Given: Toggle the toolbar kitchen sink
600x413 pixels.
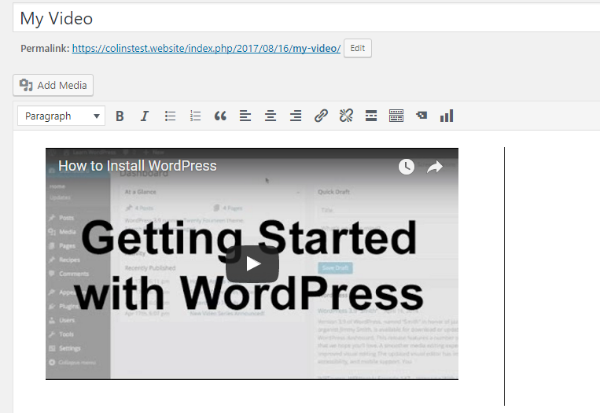Looking at the screenshot, I should tap(396, 116).
